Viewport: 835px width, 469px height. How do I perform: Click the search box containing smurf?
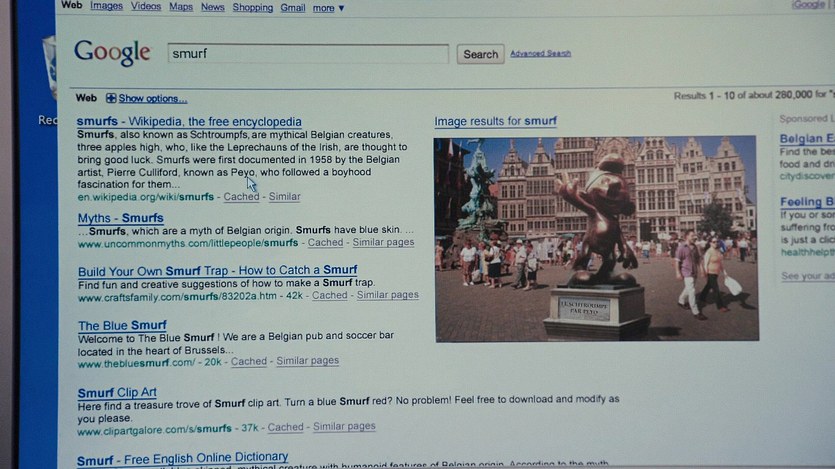point(308,54)
